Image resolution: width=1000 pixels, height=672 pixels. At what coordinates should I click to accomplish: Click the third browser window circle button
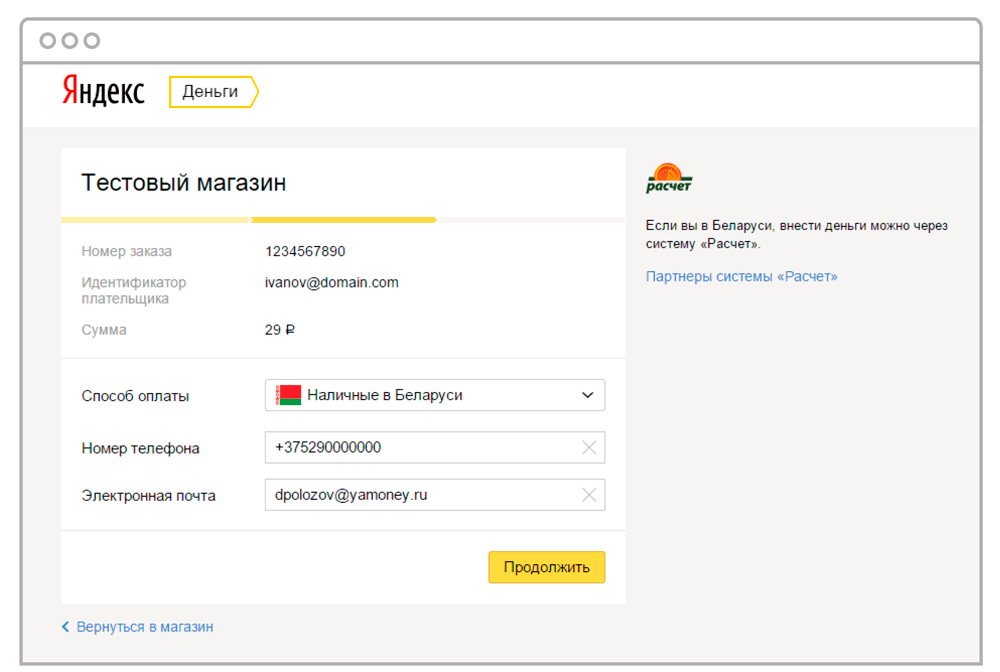point(92,41)
